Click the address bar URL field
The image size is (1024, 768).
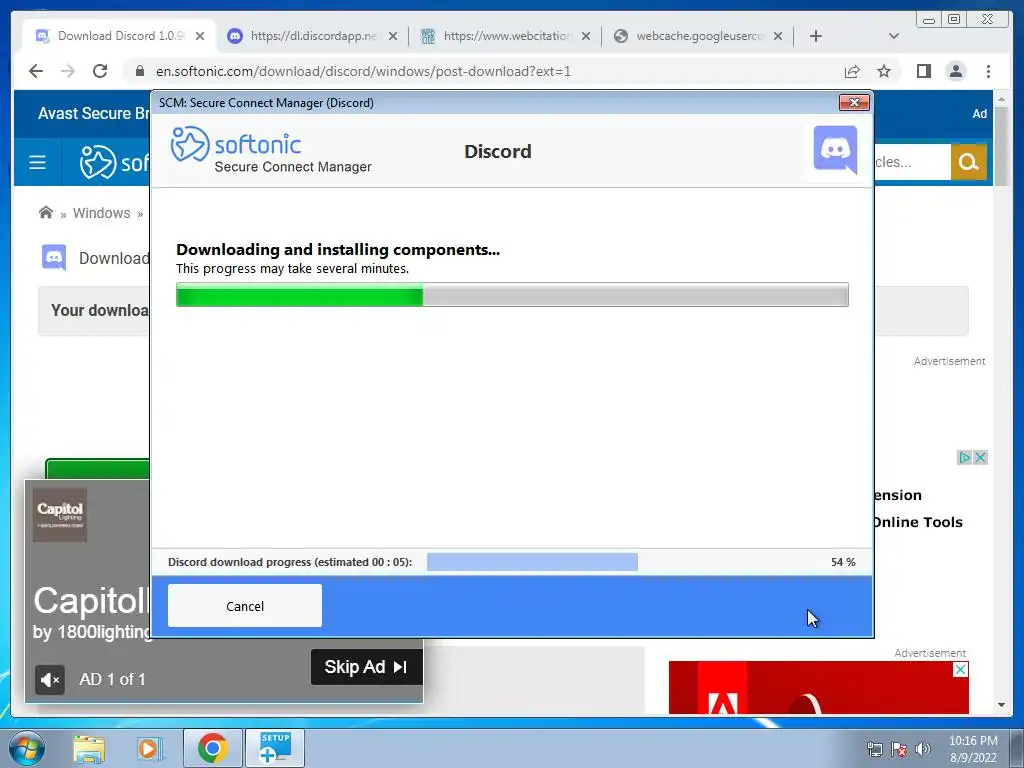pos(483,71)
